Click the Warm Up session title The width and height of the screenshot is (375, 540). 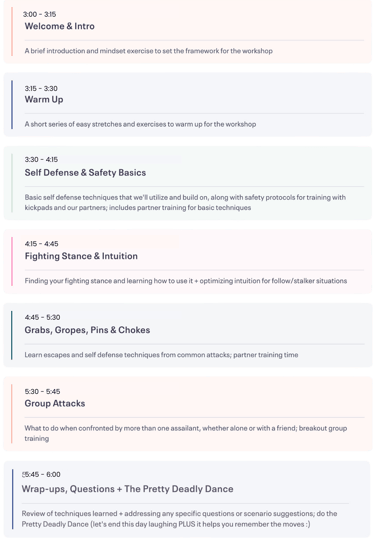pos(44,100)
